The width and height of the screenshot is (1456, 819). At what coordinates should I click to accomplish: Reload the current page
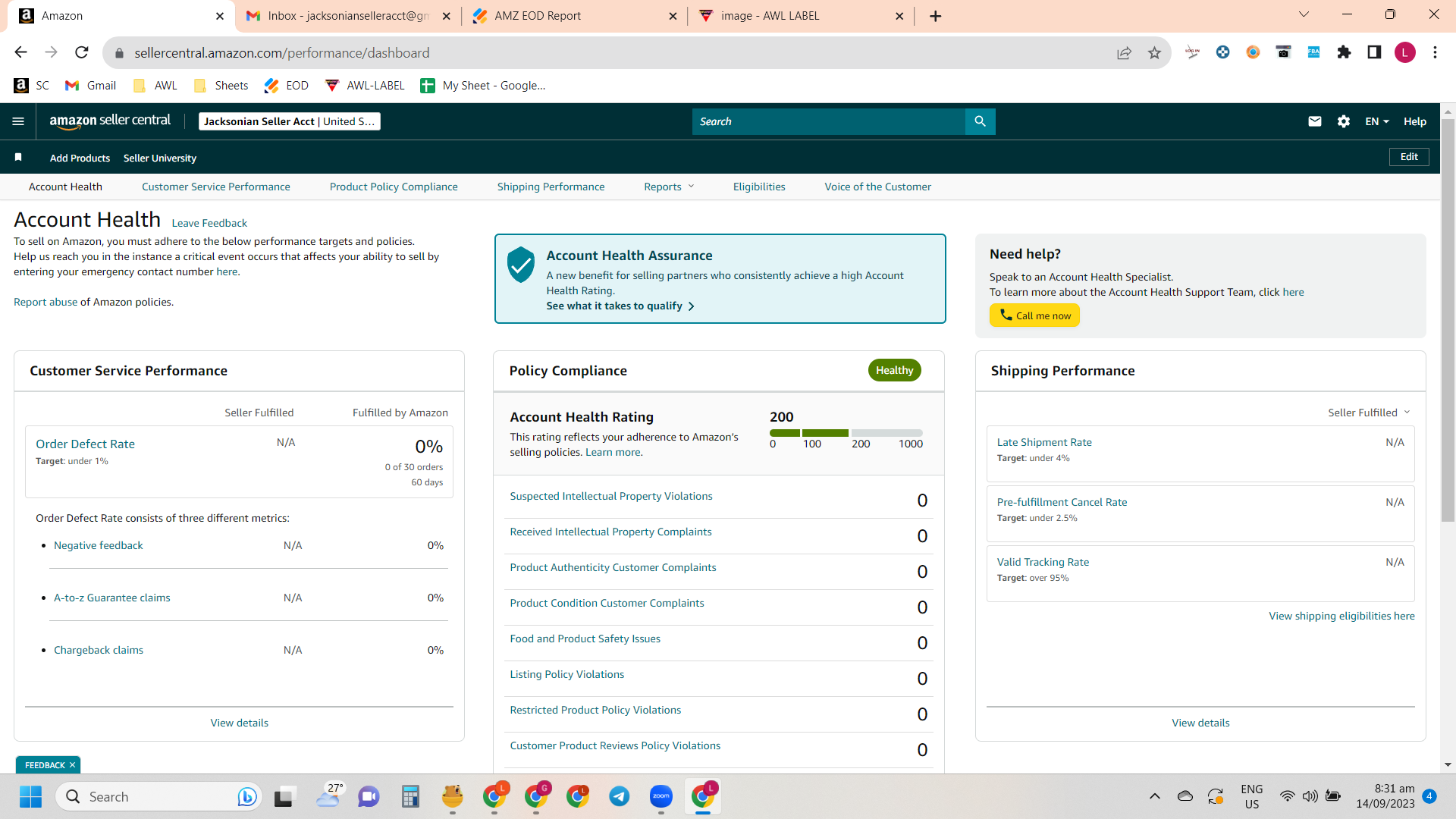(x=82, y=52)
